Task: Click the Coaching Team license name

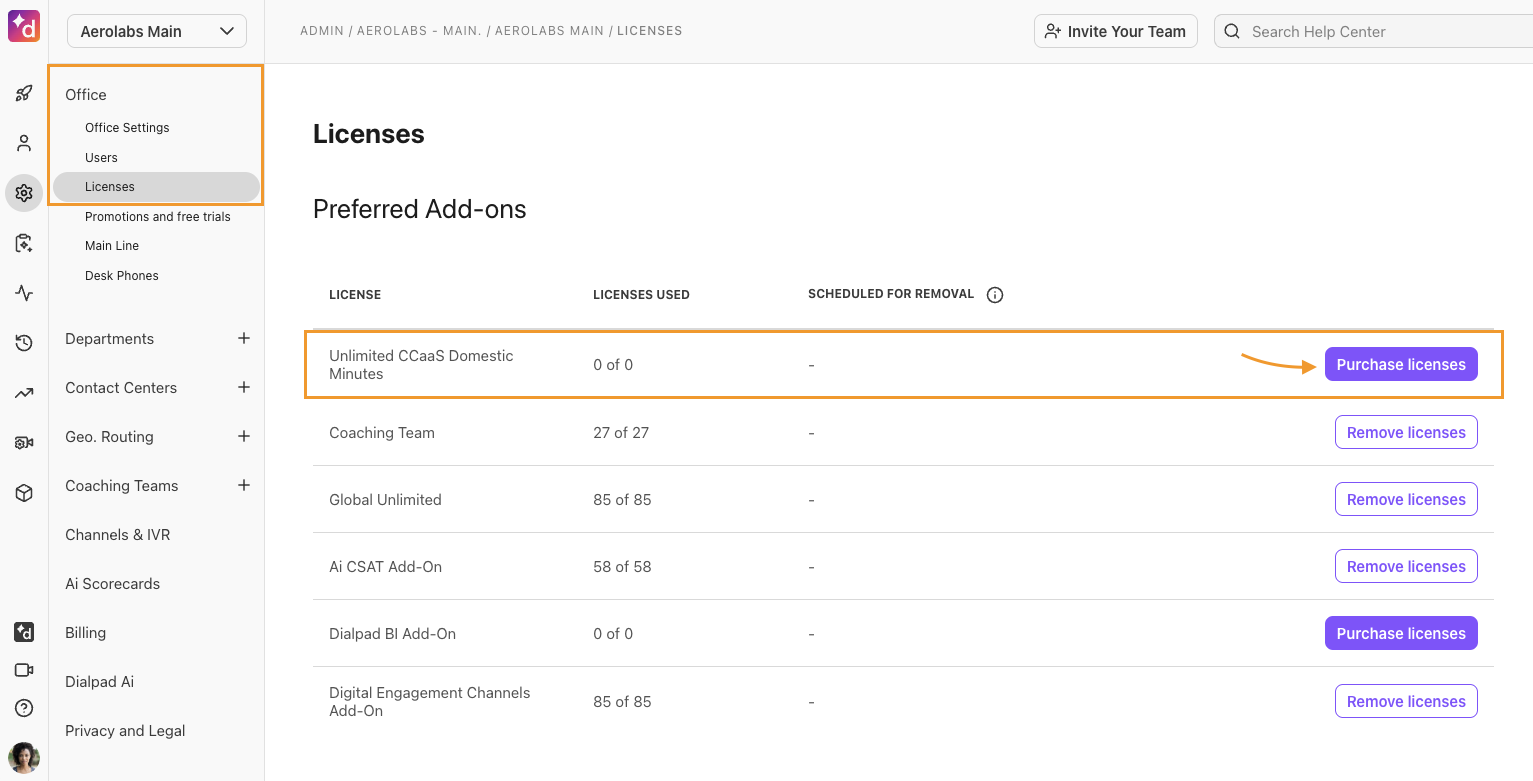Action: click(382, 433)
